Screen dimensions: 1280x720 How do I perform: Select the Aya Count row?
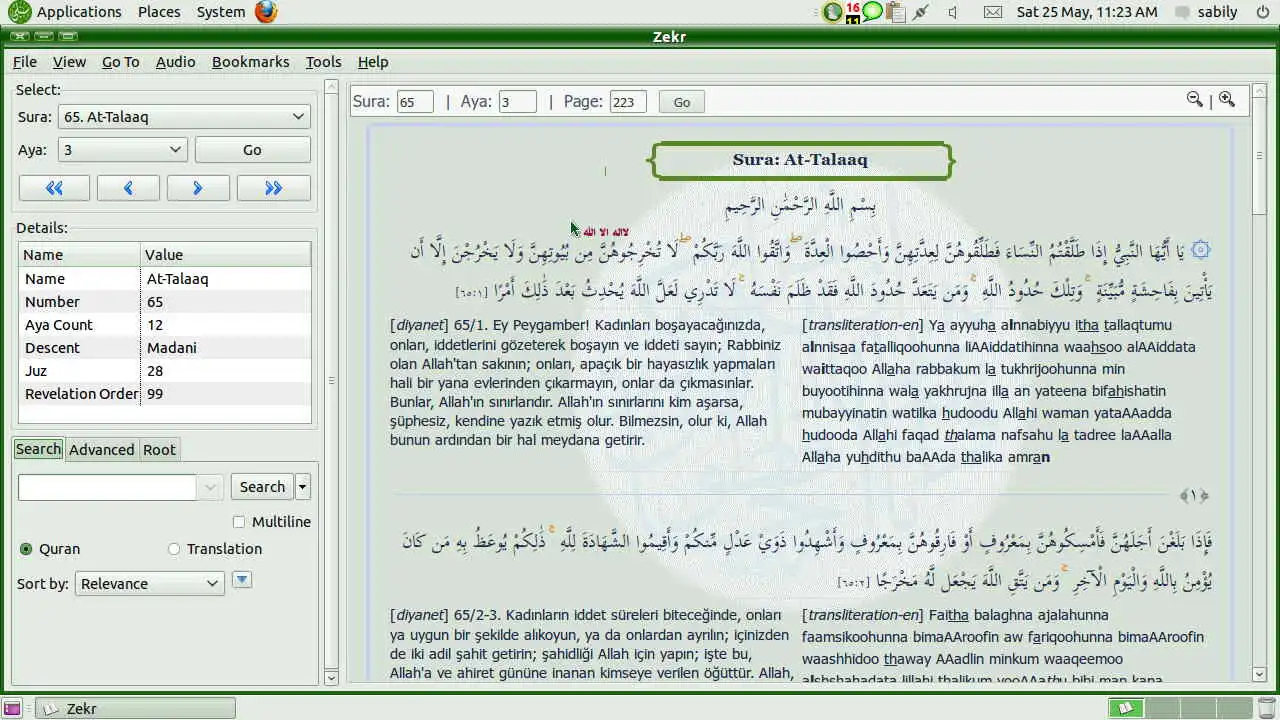point(165,325)
